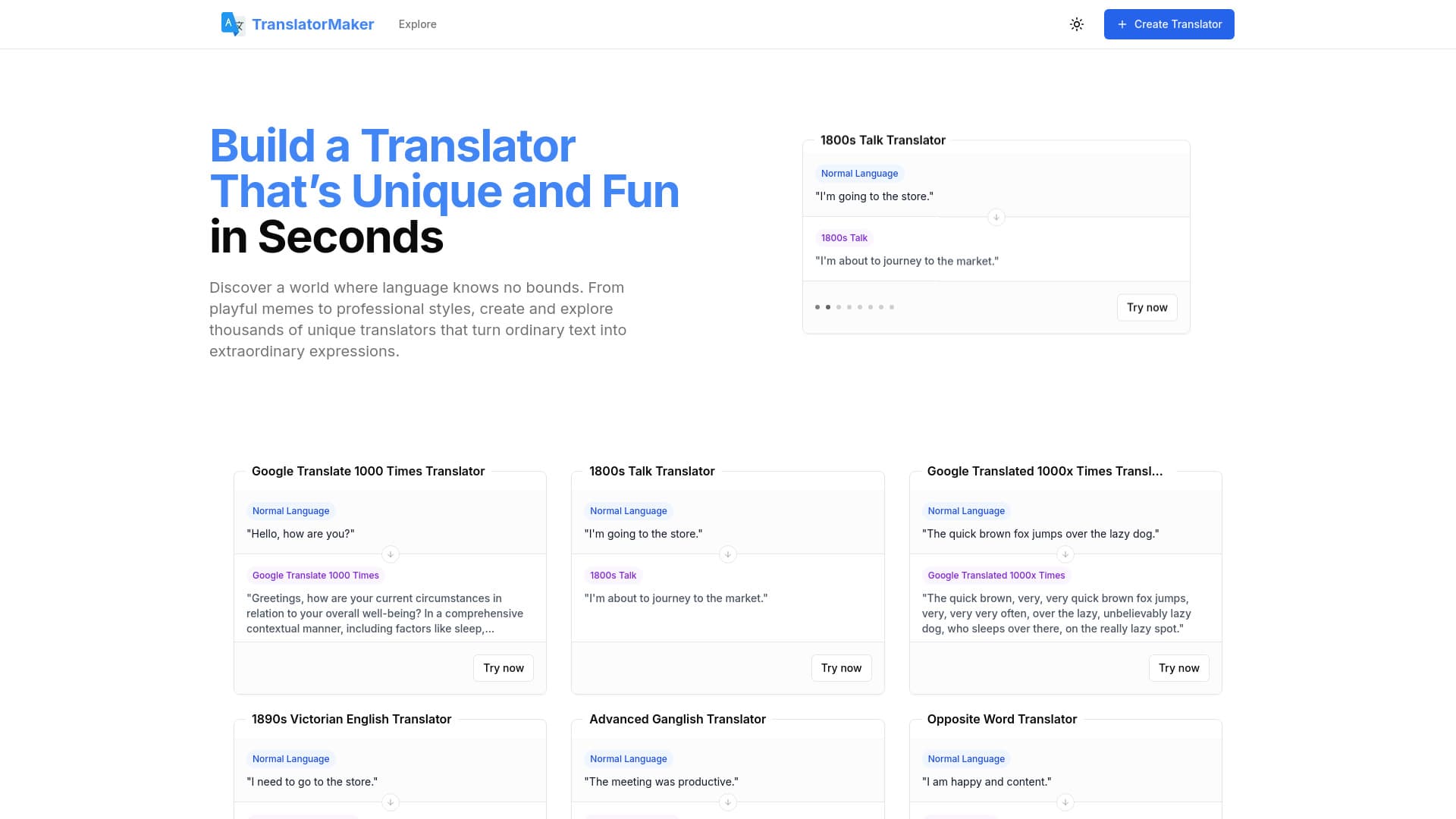Select the third carousel pagination dot
Screen dimensions: 1456x819
tap(839, 307)
